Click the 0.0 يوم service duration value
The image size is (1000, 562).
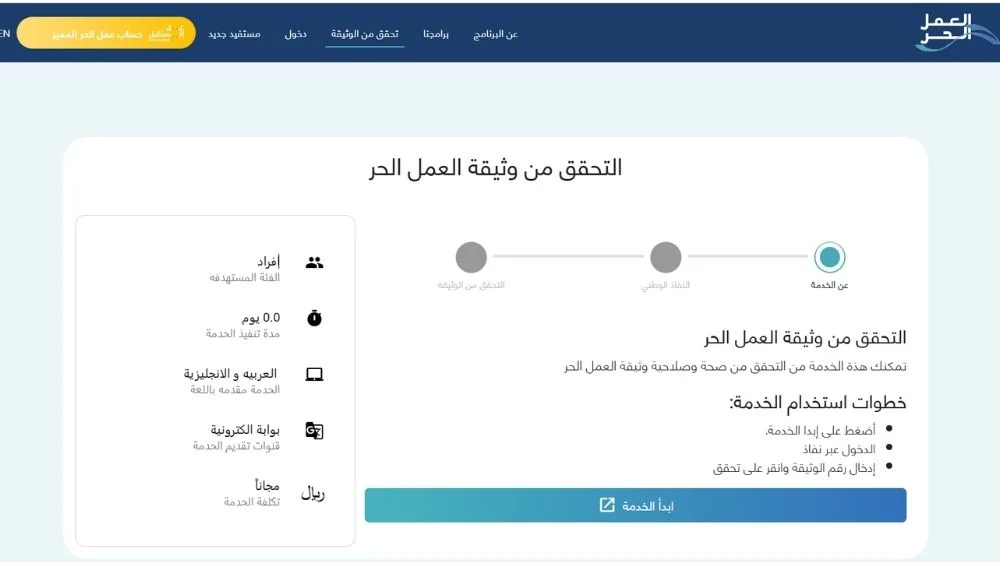coord(261,318)
